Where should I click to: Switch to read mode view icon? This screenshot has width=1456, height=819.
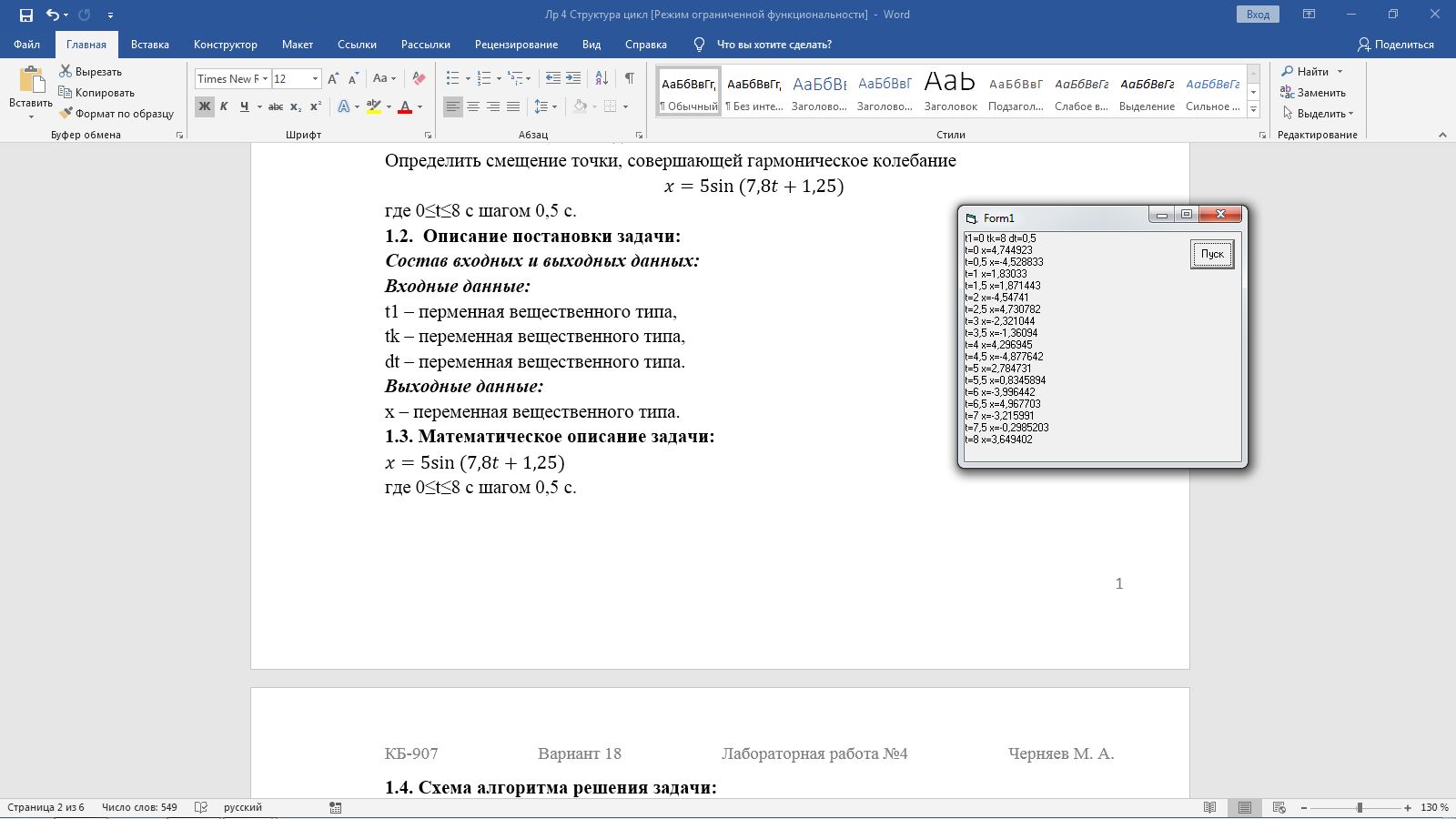(1209, 807)
